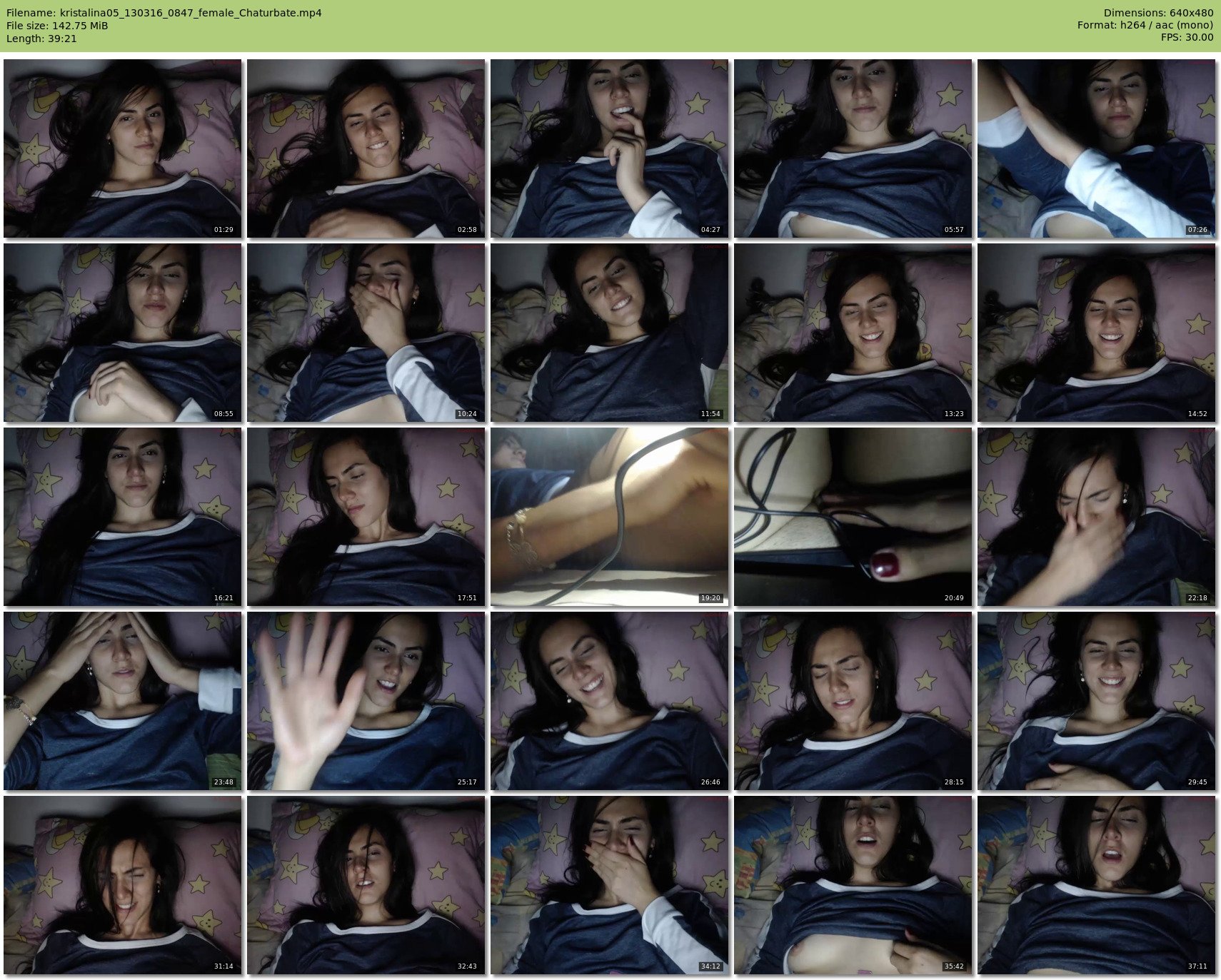Select the thumbnail stamped 02:58
The height and width of the screenshot is (980, 1221).
366,148
